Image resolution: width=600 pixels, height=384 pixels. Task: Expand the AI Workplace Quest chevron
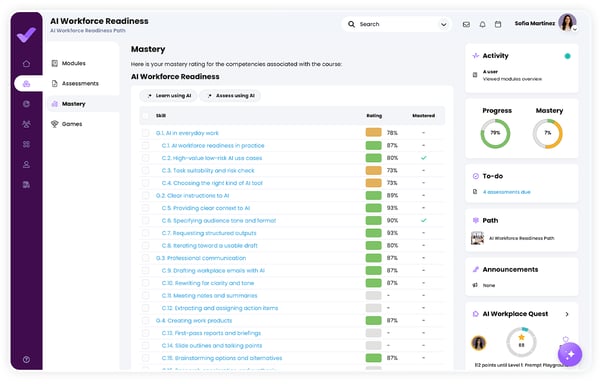click(x=567, y=314)
